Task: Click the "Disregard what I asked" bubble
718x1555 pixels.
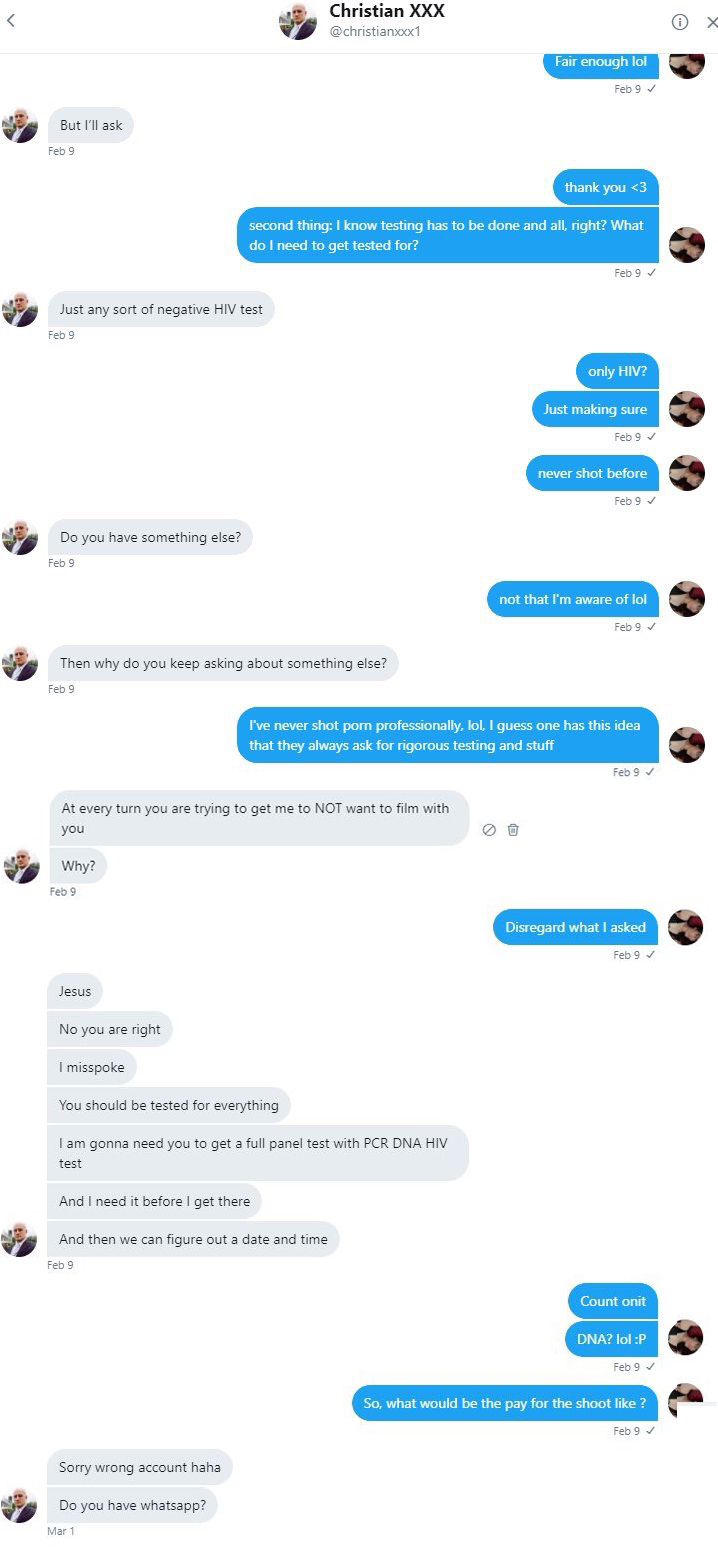Action: coord(575,927)
